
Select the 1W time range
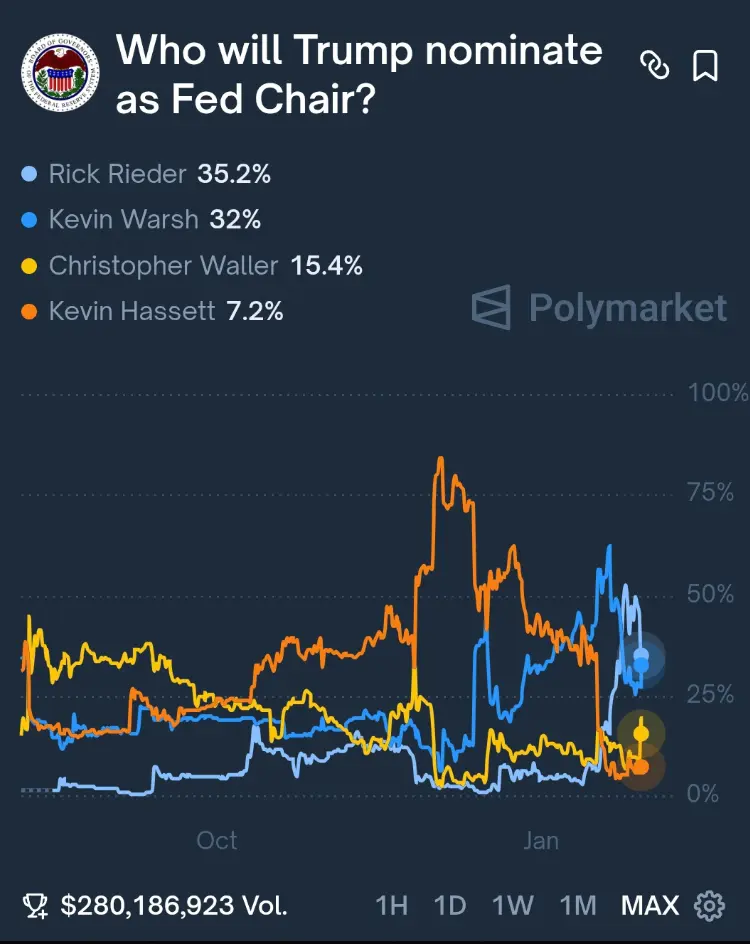(512, 905)
